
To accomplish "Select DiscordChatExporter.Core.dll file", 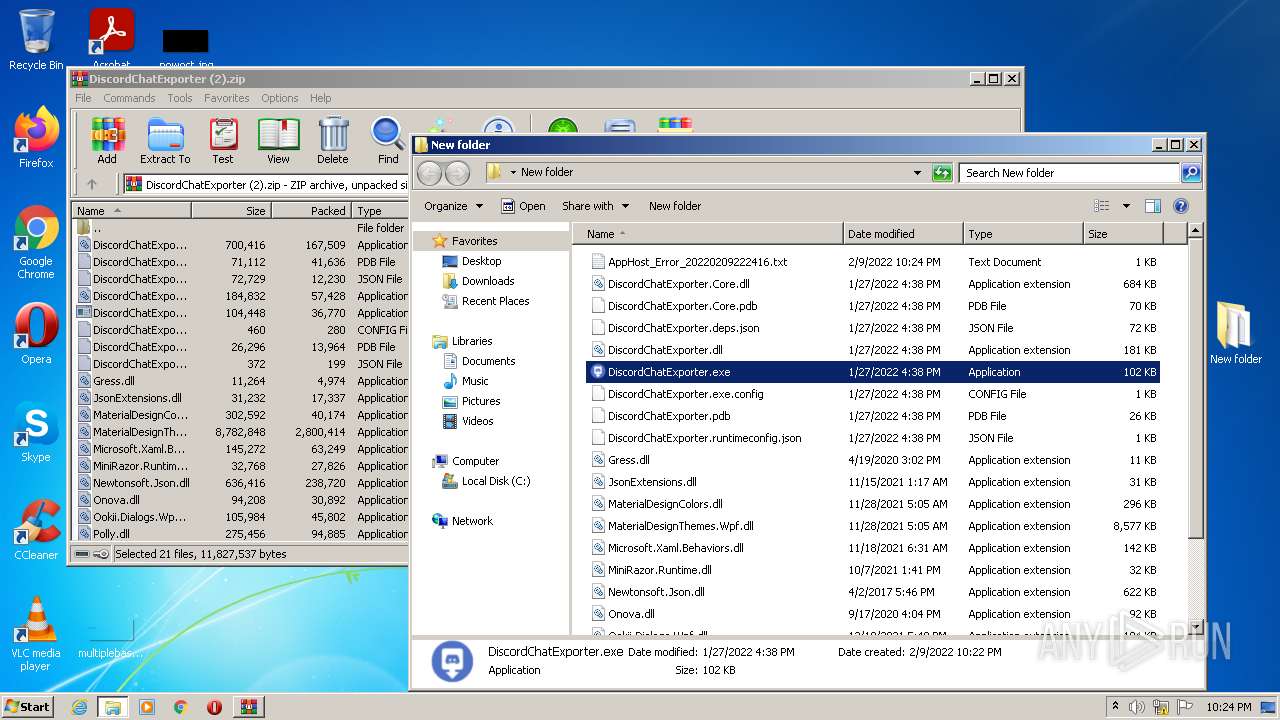I will coord(873,284).
